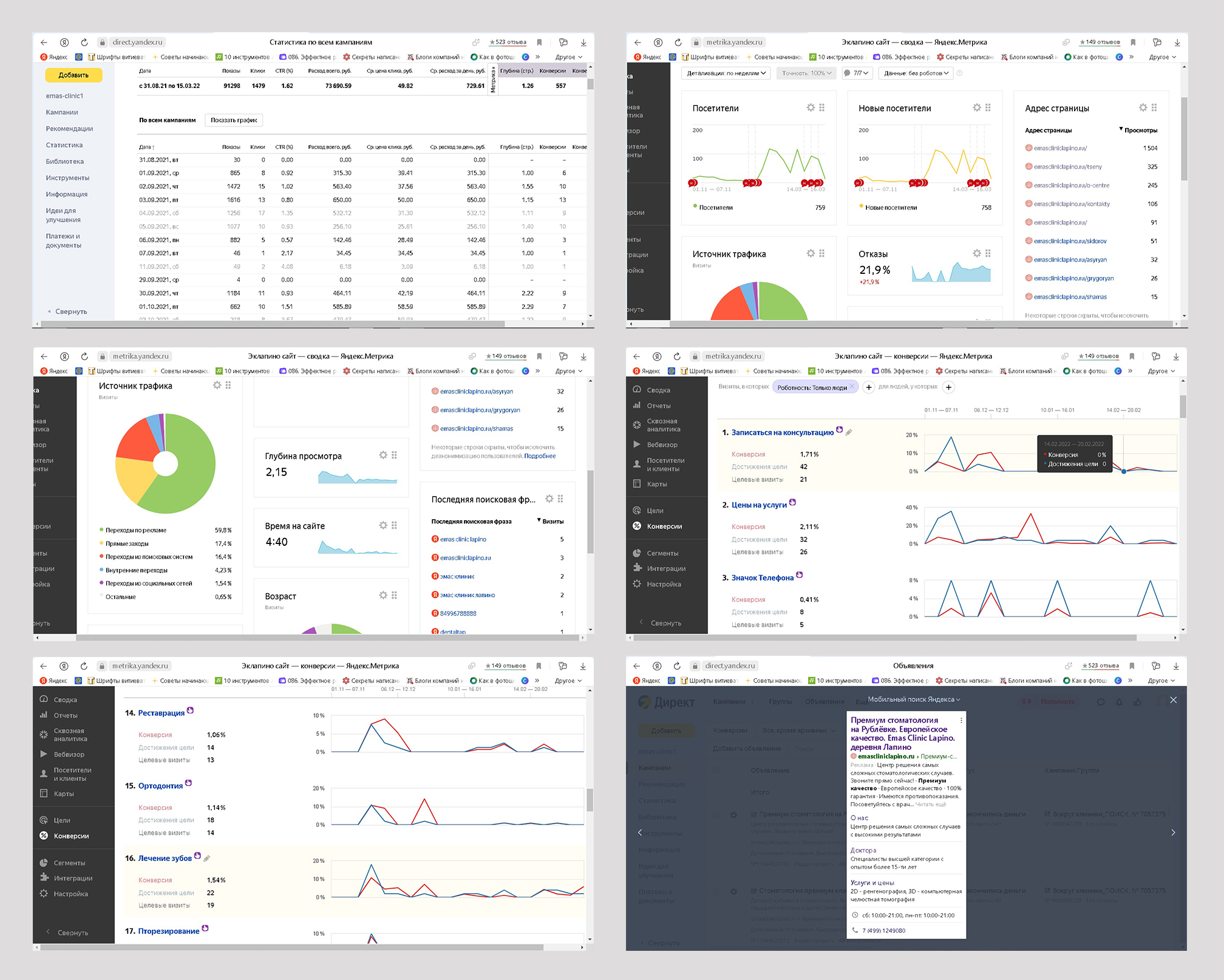Screen dimensions: 1224x980
Task: Open Возраст widget settings gear
Action: point(383,595)
